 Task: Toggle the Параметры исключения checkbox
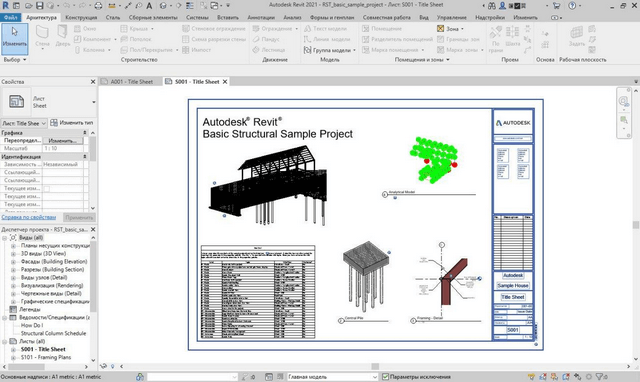point(385,377)
